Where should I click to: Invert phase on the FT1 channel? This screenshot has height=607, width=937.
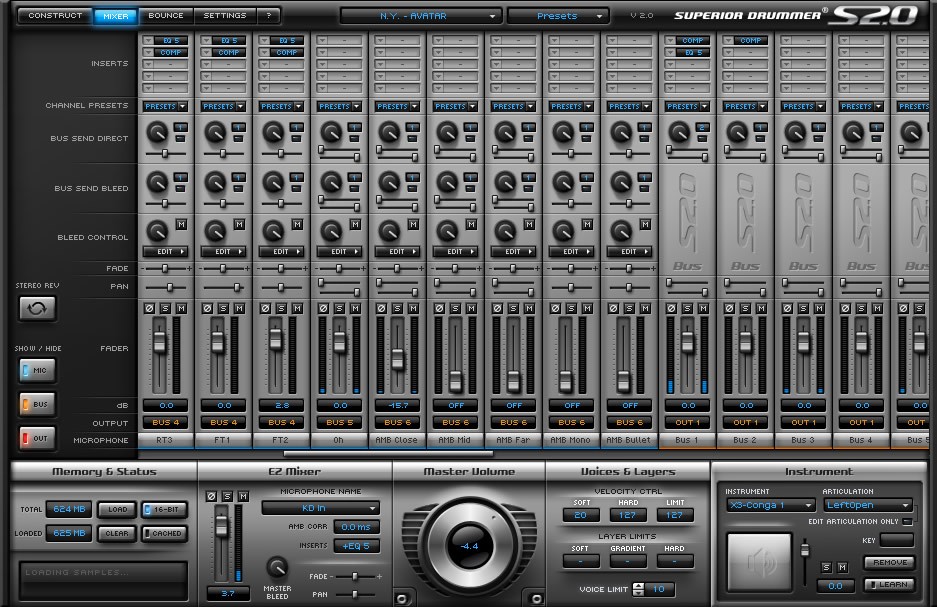207,308
